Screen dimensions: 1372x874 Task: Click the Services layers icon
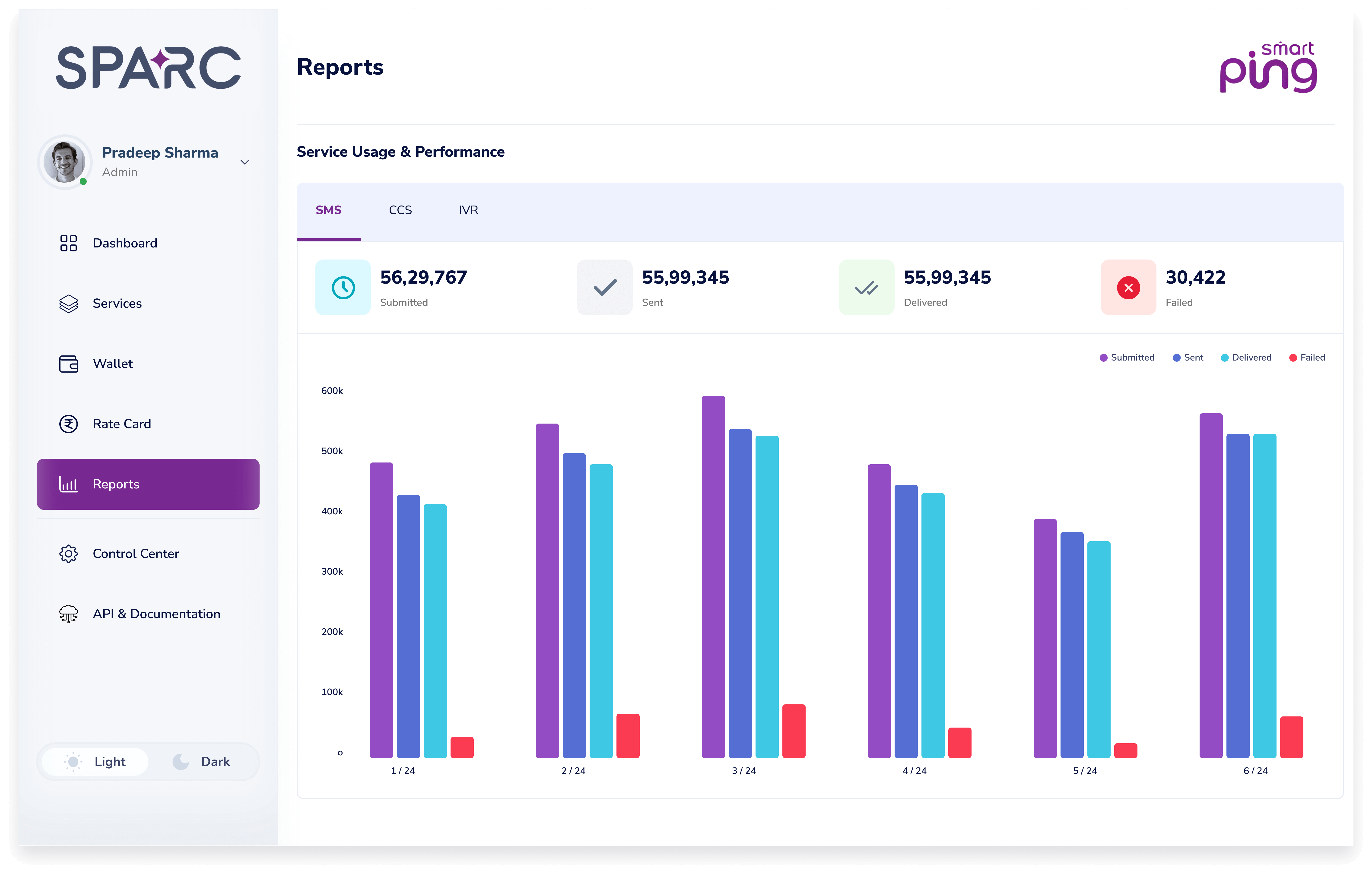pos(68,304)
